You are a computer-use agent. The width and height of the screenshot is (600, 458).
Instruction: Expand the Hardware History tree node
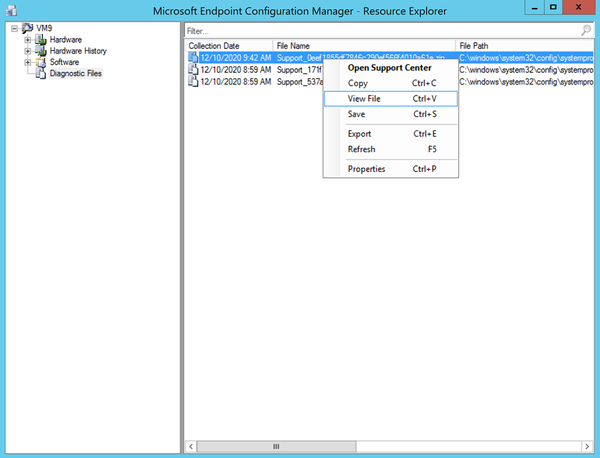coord(28,51)
